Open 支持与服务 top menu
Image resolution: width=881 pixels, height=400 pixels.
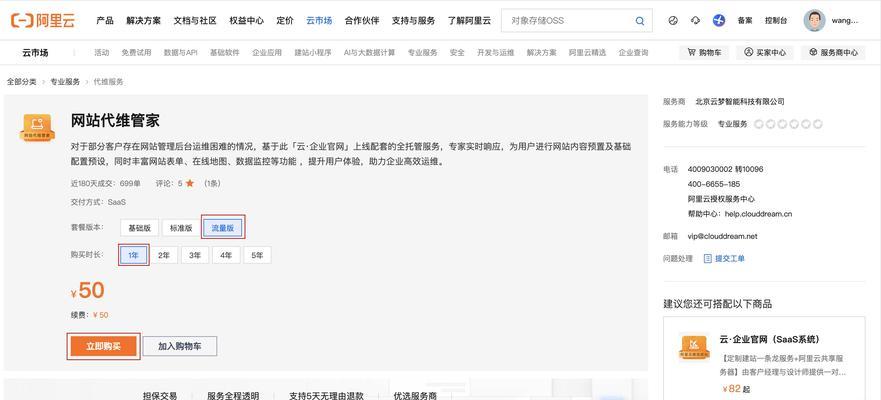[414, 21]
